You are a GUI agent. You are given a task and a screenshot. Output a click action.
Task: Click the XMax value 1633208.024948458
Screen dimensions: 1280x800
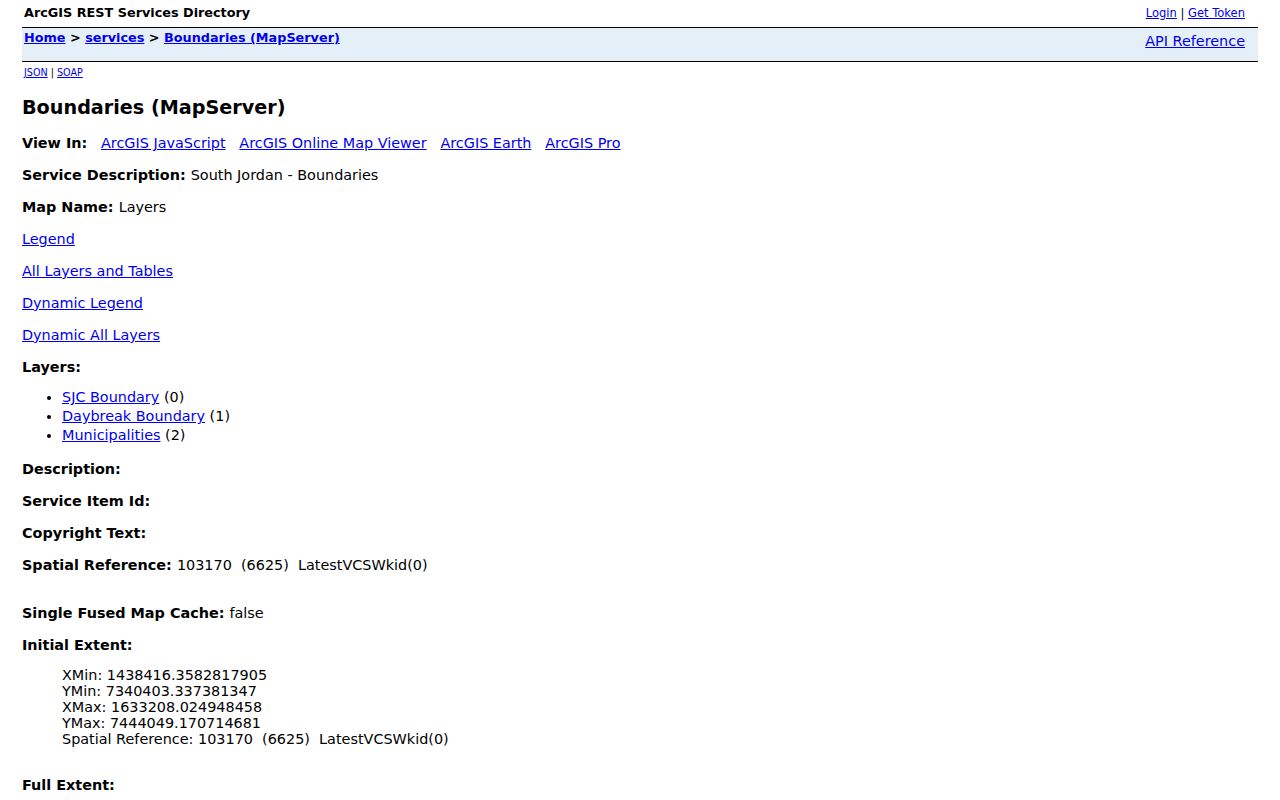pyautogui.click(x=186, y=707)
